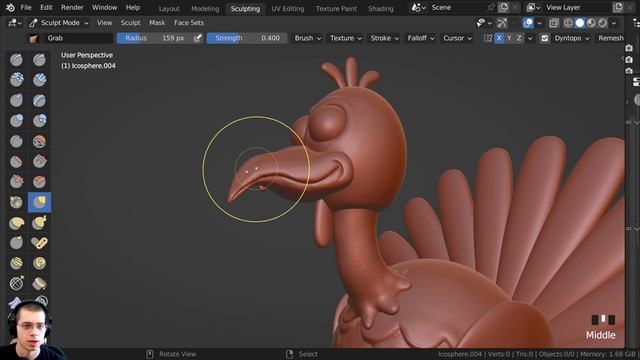Viewport: 640px width, 360px height.
Task: Expand the Cursor settings dropdown
Action: [457, 38]
